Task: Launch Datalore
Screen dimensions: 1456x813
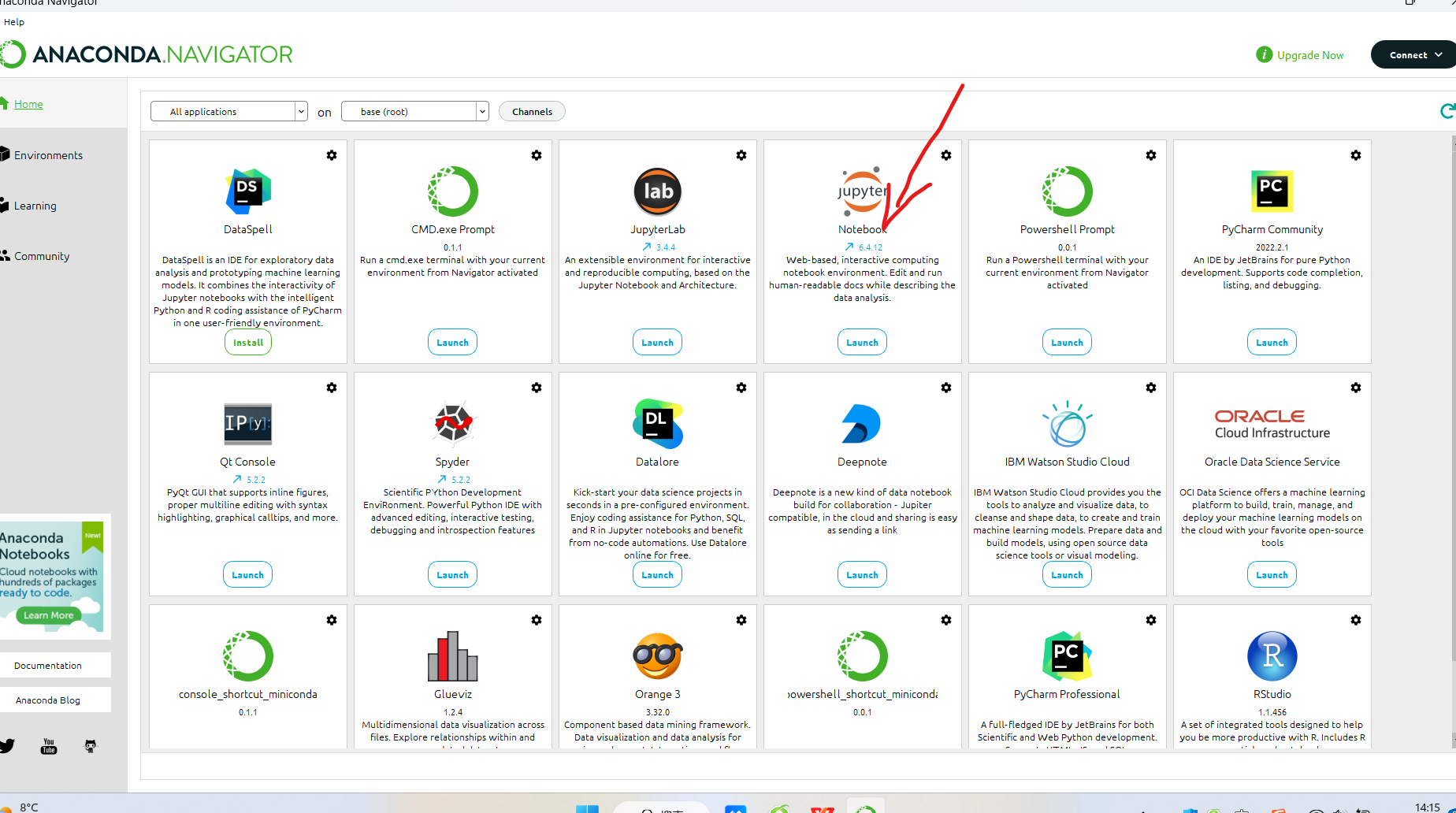Action: [x=658, y=574]
